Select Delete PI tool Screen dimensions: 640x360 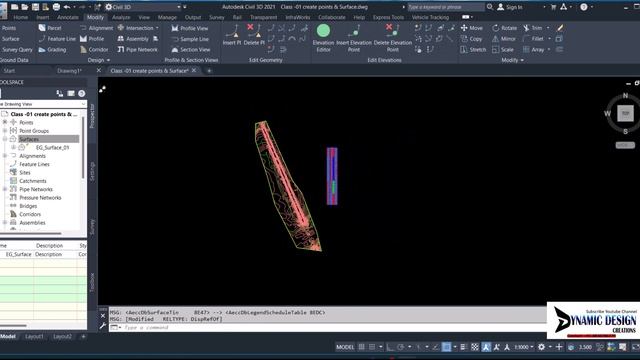tap(254, 34)
